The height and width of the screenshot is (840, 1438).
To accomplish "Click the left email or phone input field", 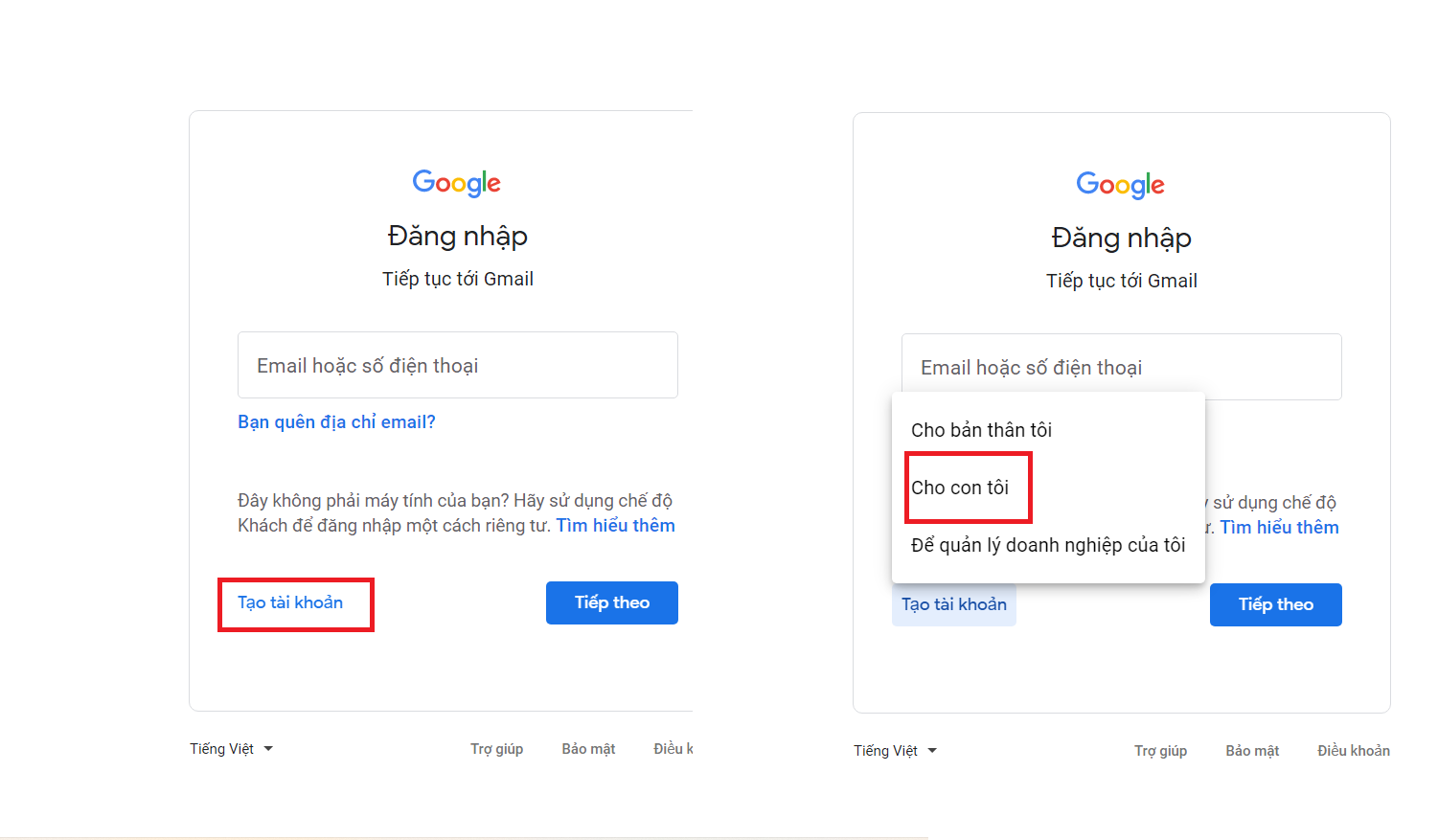I will pyautogui.click(x=457, y=365).
